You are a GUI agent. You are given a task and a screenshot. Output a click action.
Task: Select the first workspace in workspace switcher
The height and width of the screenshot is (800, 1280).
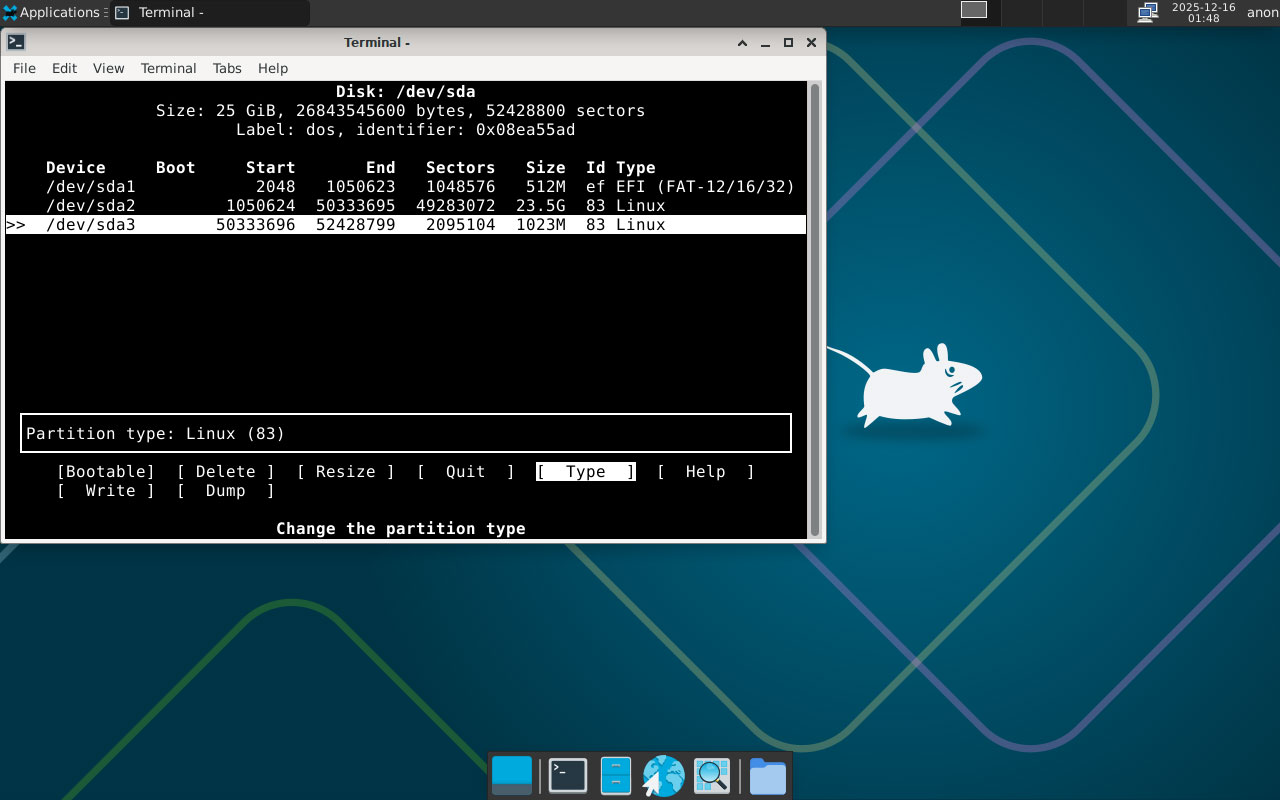[x=974, y=10]
